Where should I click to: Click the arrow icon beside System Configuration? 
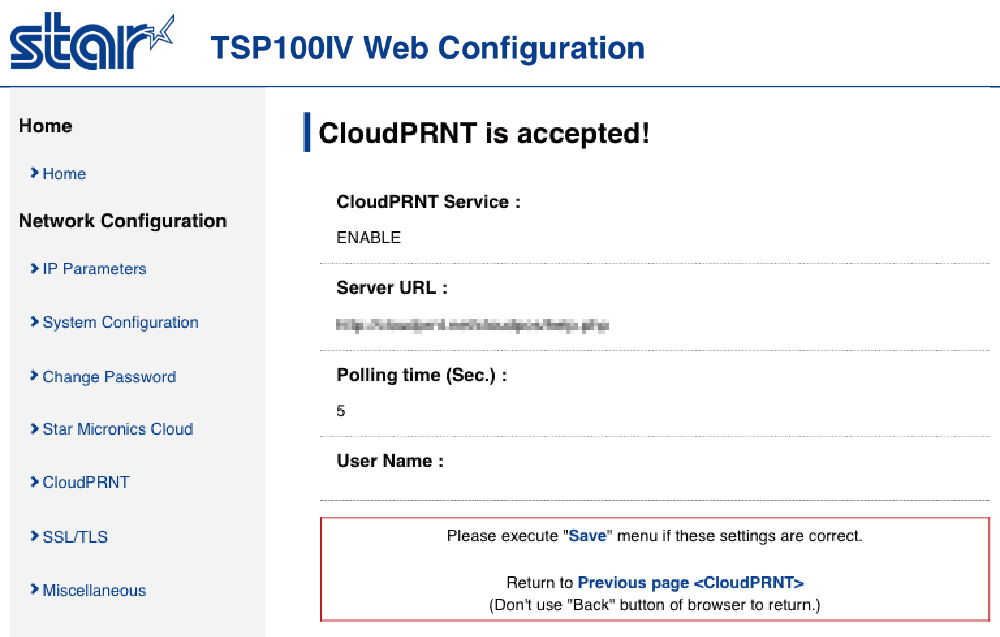[x=34, y=323]
